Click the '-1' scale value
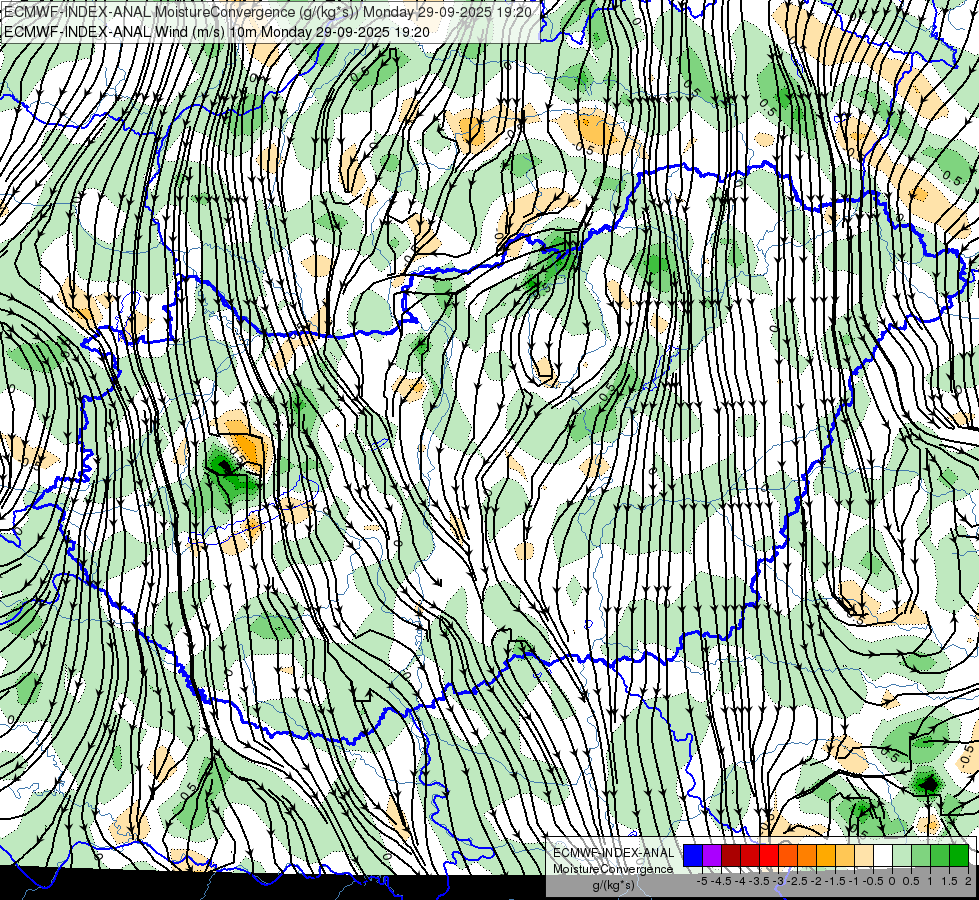Screen dimensions: 979x900 854,881
